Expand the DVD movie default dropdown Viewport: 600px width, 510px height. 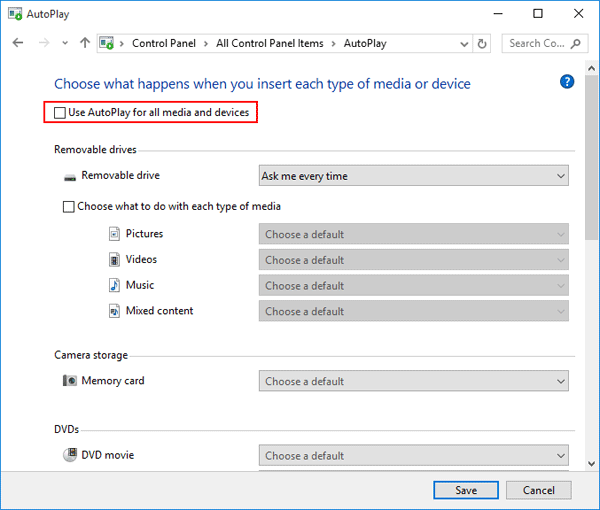(413, 455)
